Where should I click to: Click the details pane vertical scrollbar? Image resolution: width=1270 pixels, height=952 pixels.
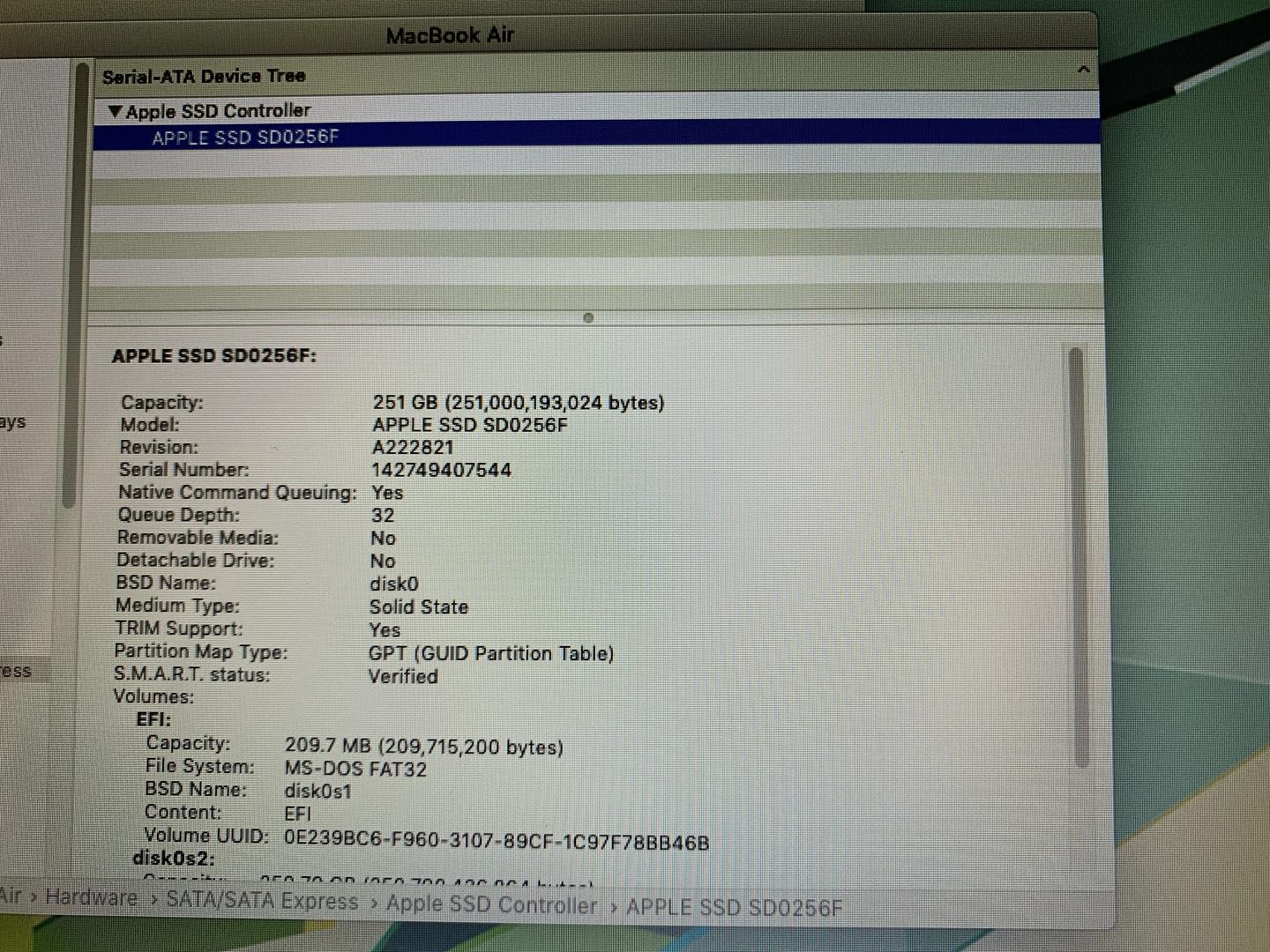pos(1076,557)
